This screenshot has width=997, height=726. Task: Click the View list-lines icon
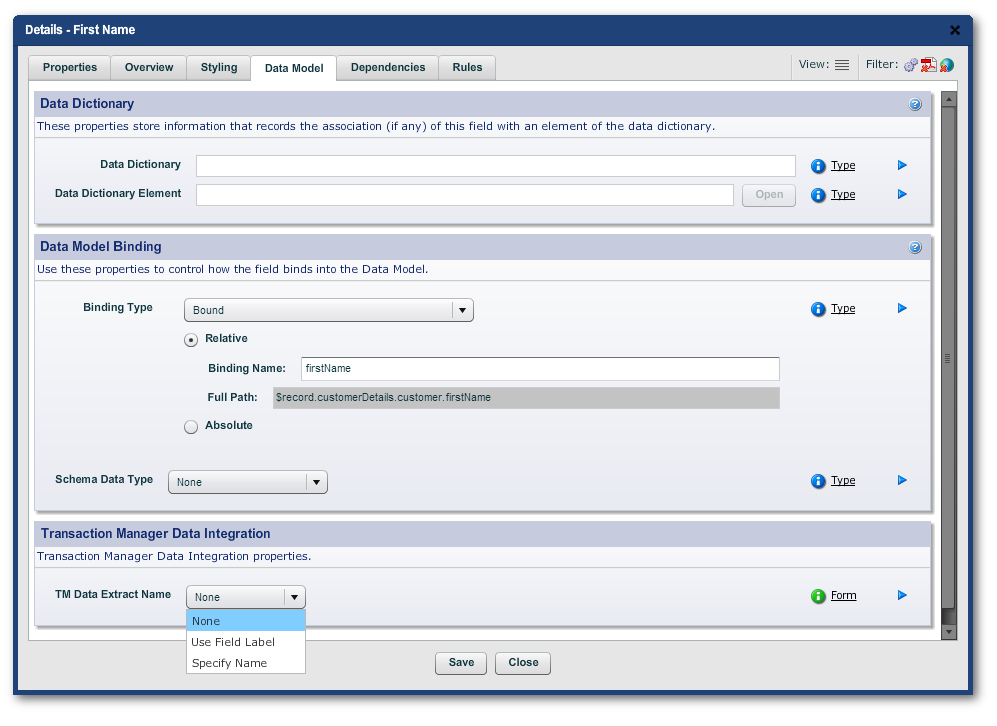[x=842, y=65]
